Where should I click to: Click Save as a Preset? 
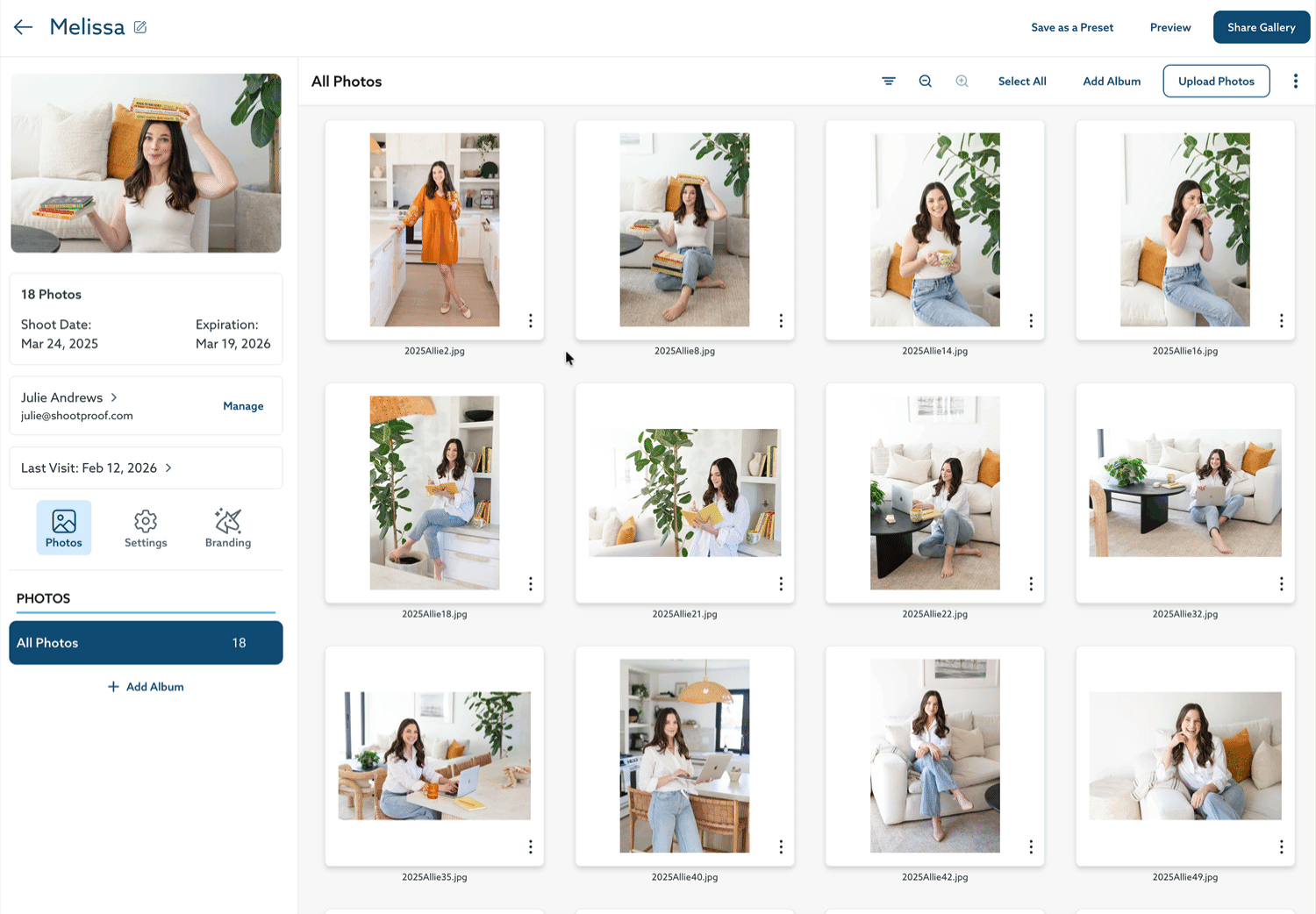pos(1072,28)
